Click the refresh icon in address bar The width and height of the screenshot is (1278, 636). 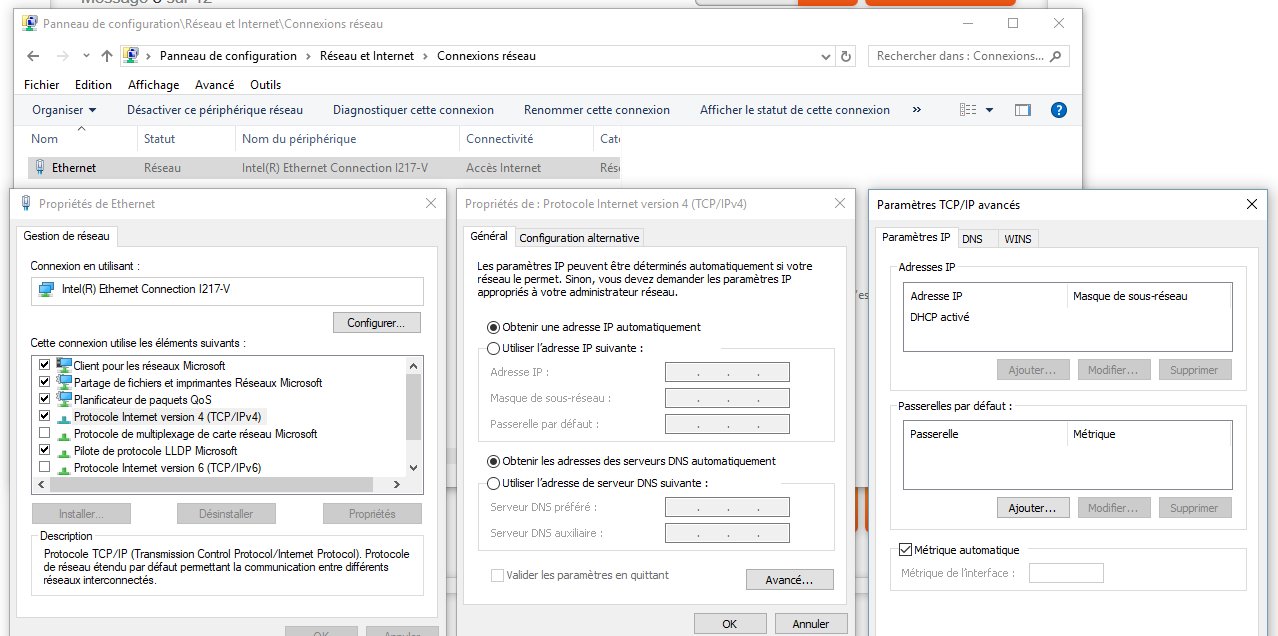[x=847, y=57]
